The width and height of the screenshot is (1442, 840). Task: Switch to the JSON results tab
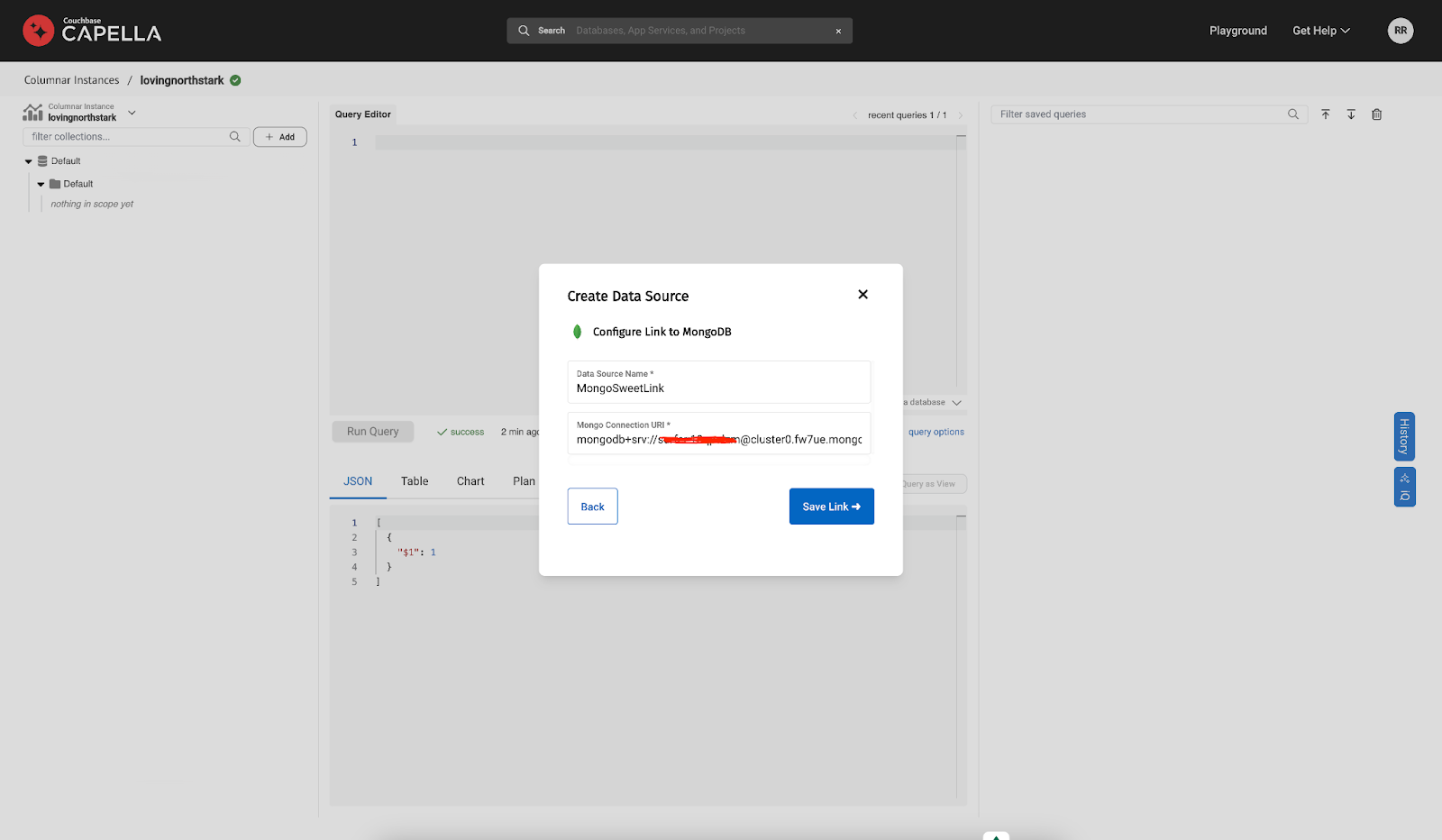point(358,481)
